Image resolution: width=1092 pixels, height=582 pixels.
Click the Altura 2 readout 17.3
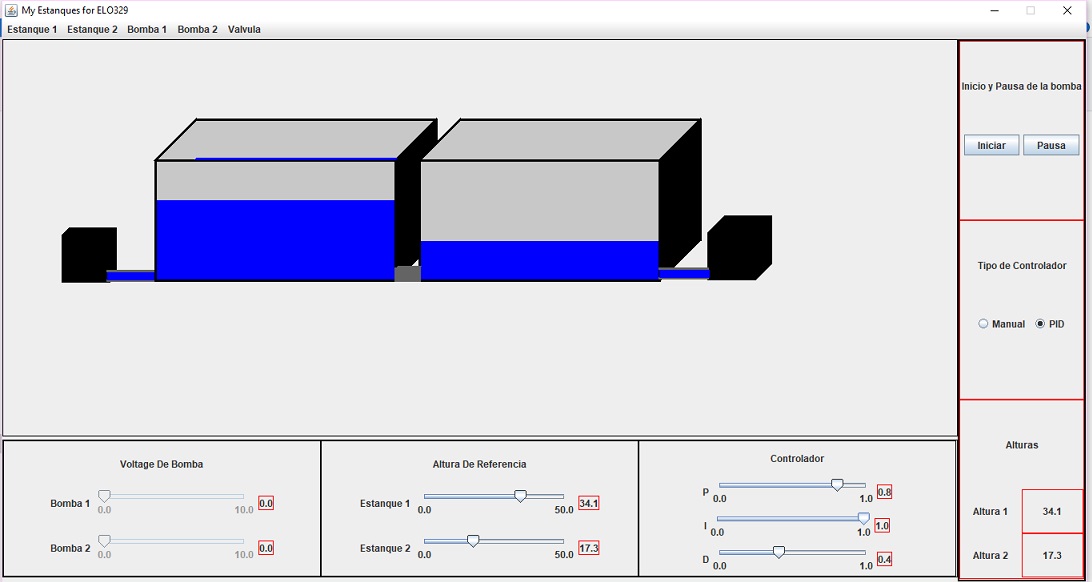pyautogui.click(x=1052, y=555)
